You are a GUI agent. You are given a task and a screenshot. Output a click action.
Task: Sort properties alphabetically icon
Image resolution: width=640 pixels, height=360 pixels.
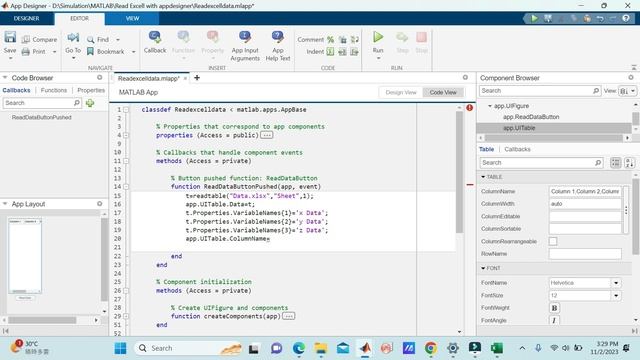[629, 162]
